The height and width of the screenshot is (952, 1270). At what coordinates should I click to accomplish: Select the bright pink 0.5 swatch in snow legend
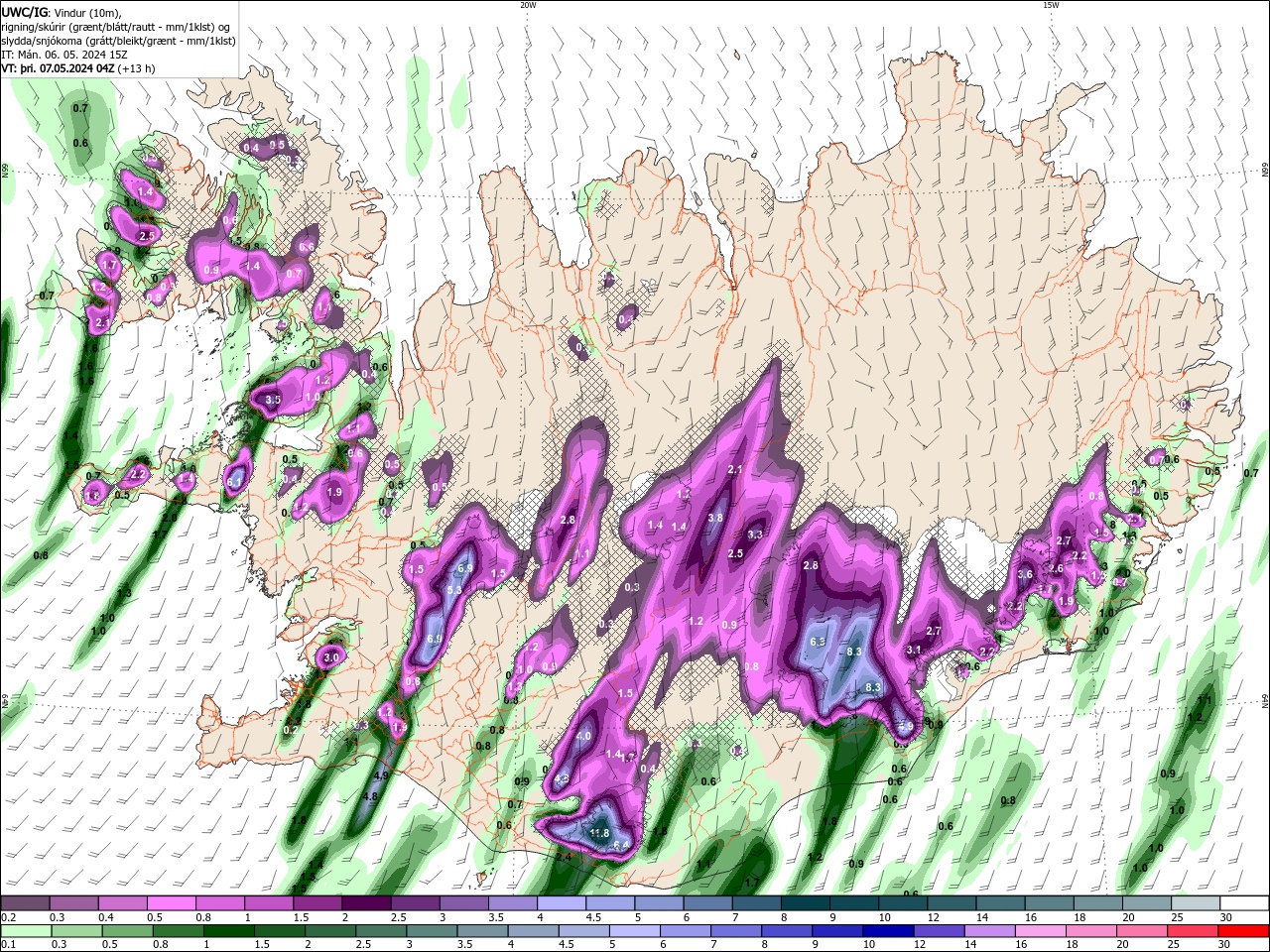171,903
